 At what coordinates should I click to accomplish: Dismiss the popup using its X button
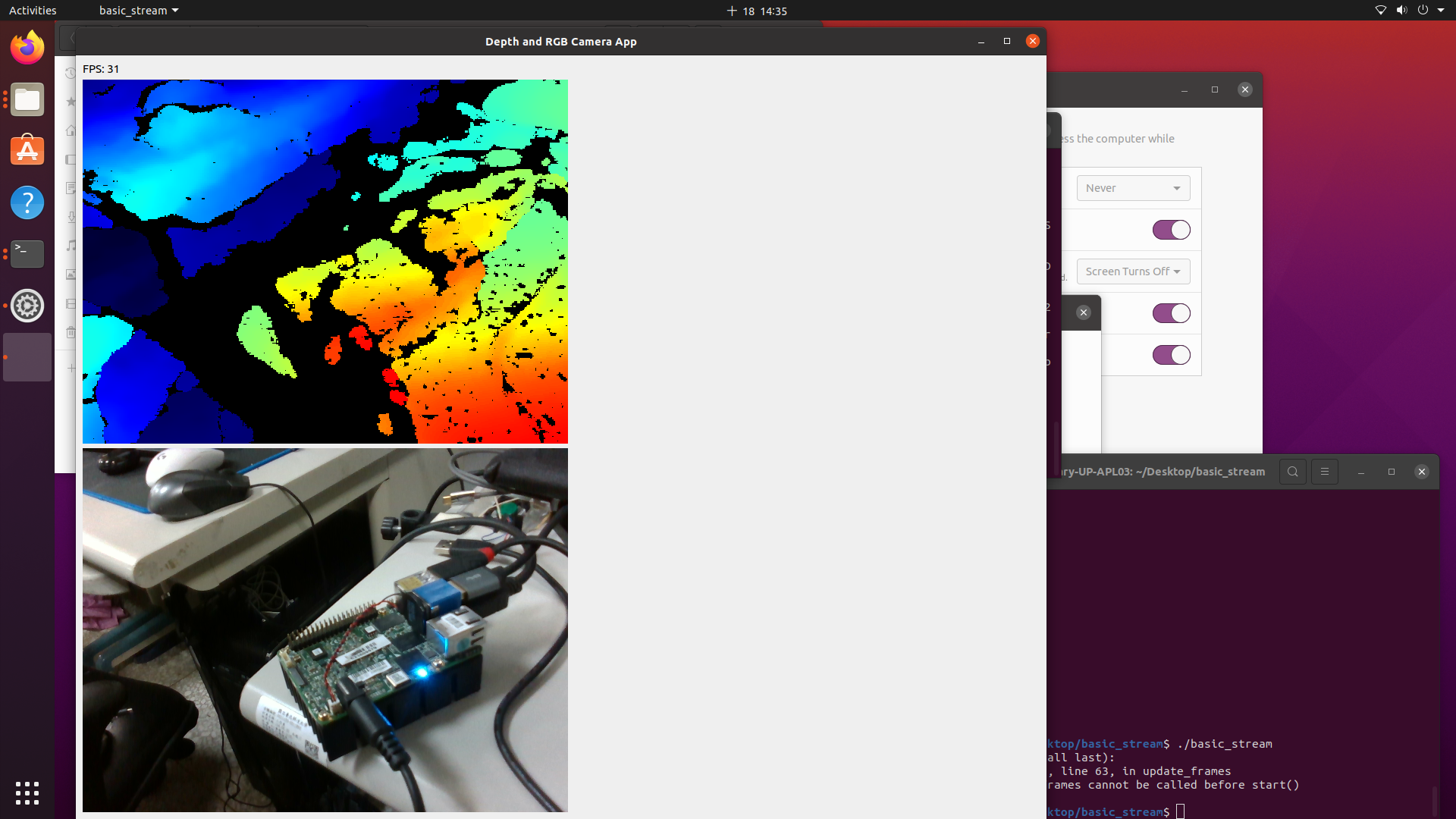[1083, 312]
